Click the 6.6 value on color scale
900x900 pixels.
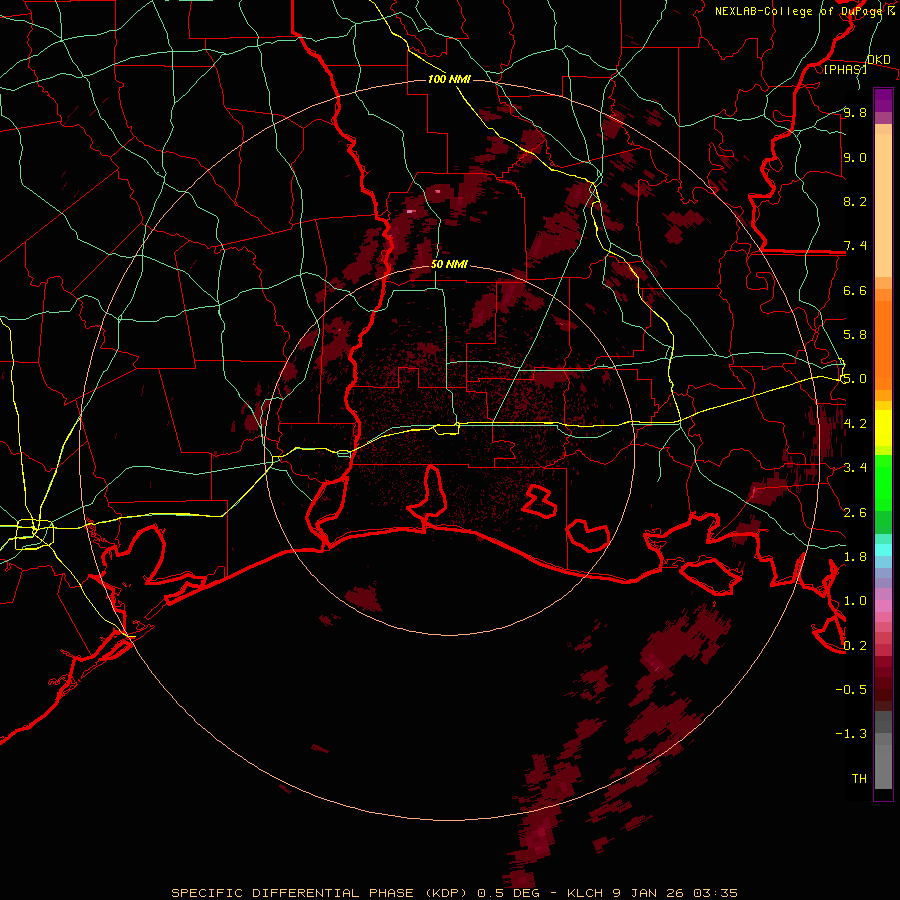(855, 290)
